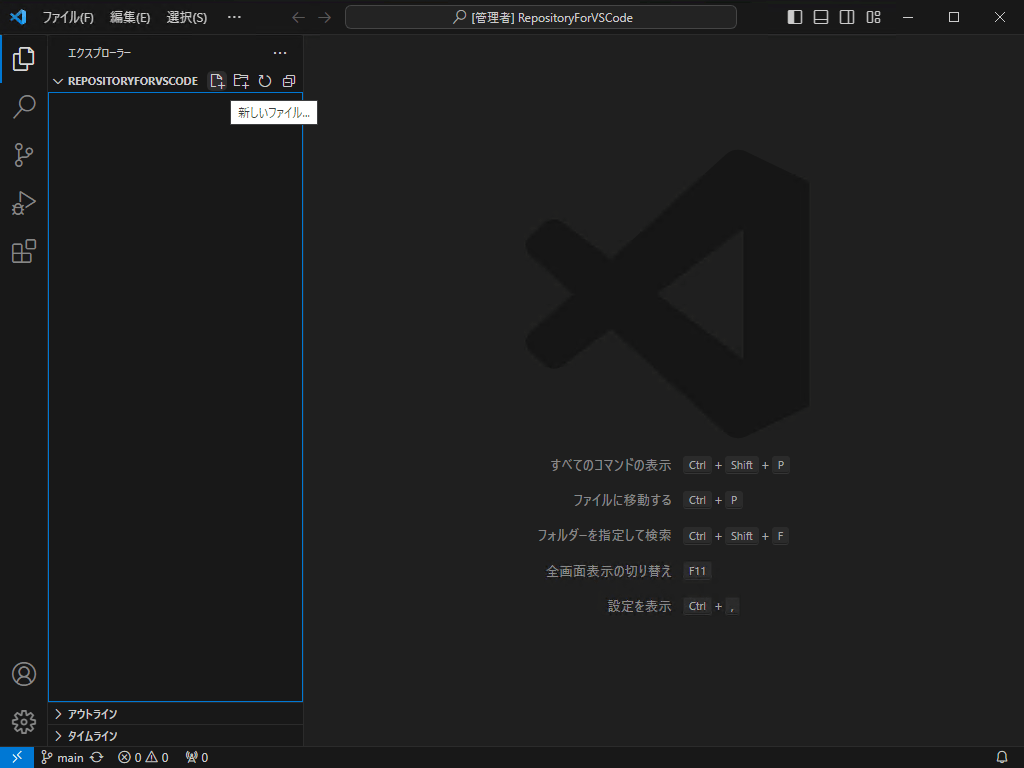
Task: Click the VS Code logo icon in title bar
Action: click(x=18, y=17)
